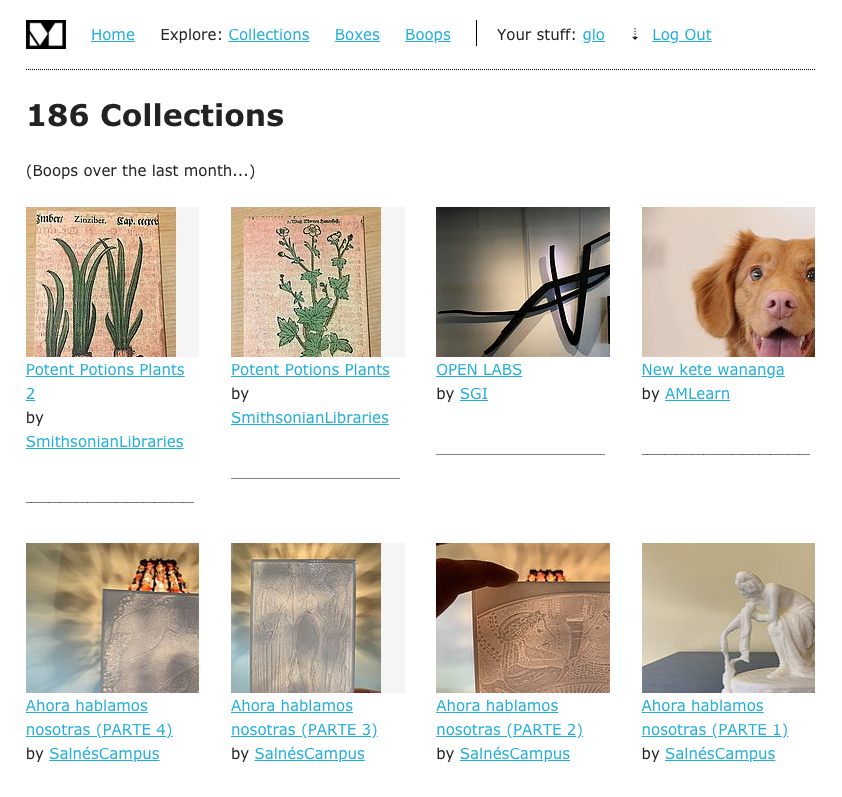842x797 pixels.
Task: Click the SmithsonianLibraries author link
Action: point(104,441)
